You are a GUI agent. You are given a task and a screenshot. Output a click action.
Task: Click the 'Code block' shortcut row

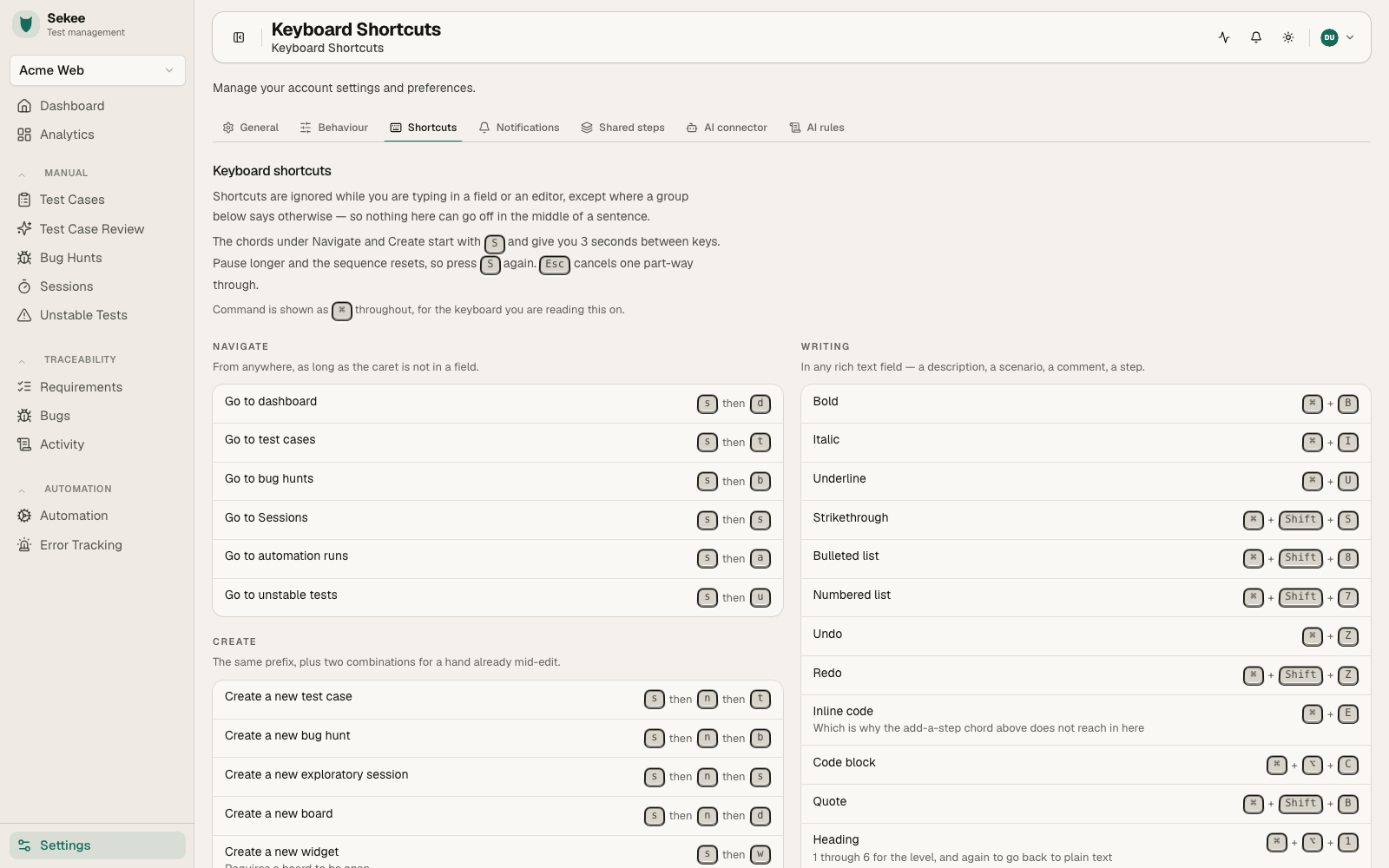point(1085,765)
